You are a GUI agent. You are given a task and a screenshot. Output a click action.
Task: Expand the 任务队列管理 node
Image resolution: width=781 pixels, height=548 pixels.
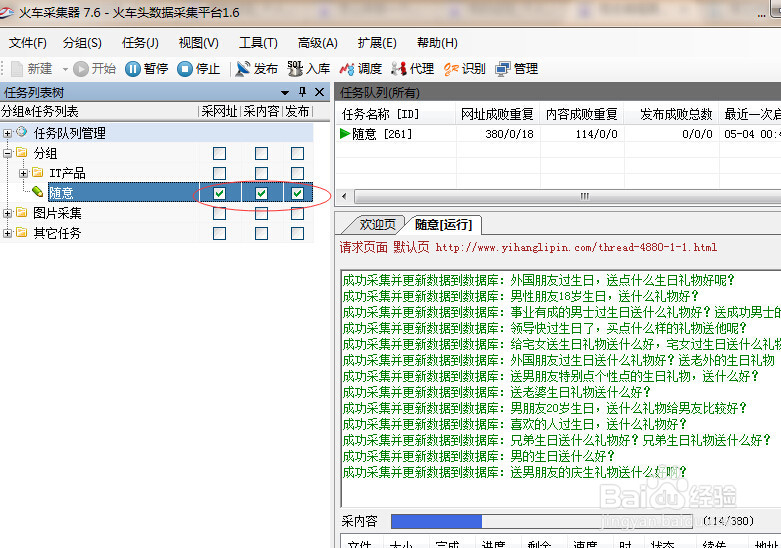[x=7, y=134]
